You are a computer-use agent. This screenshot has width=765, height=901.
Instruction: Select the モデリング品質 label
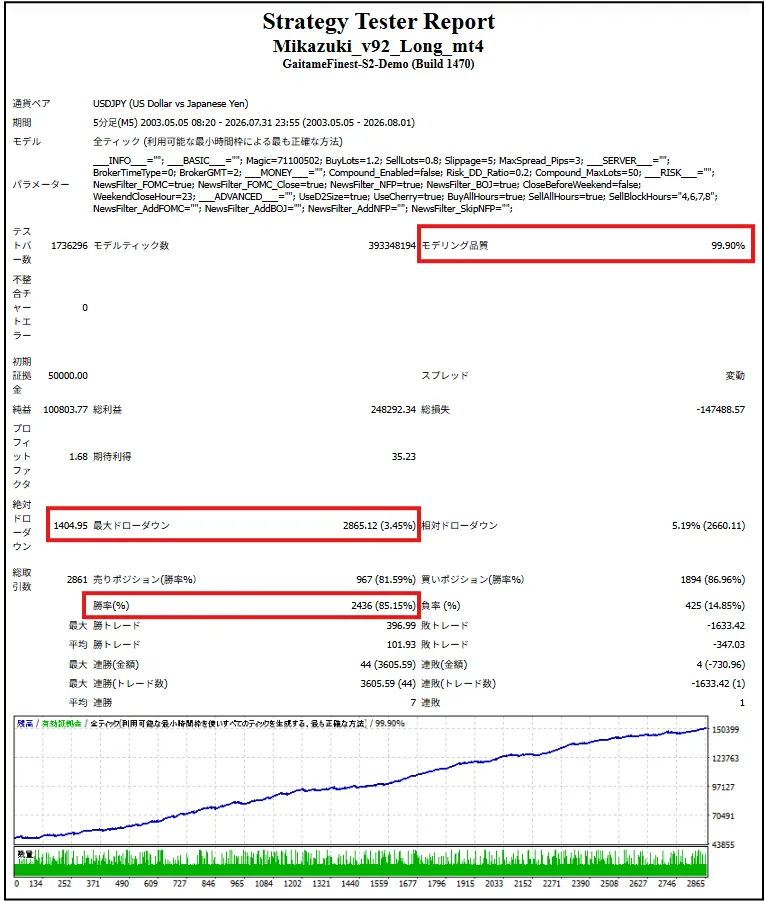point(455,245)
